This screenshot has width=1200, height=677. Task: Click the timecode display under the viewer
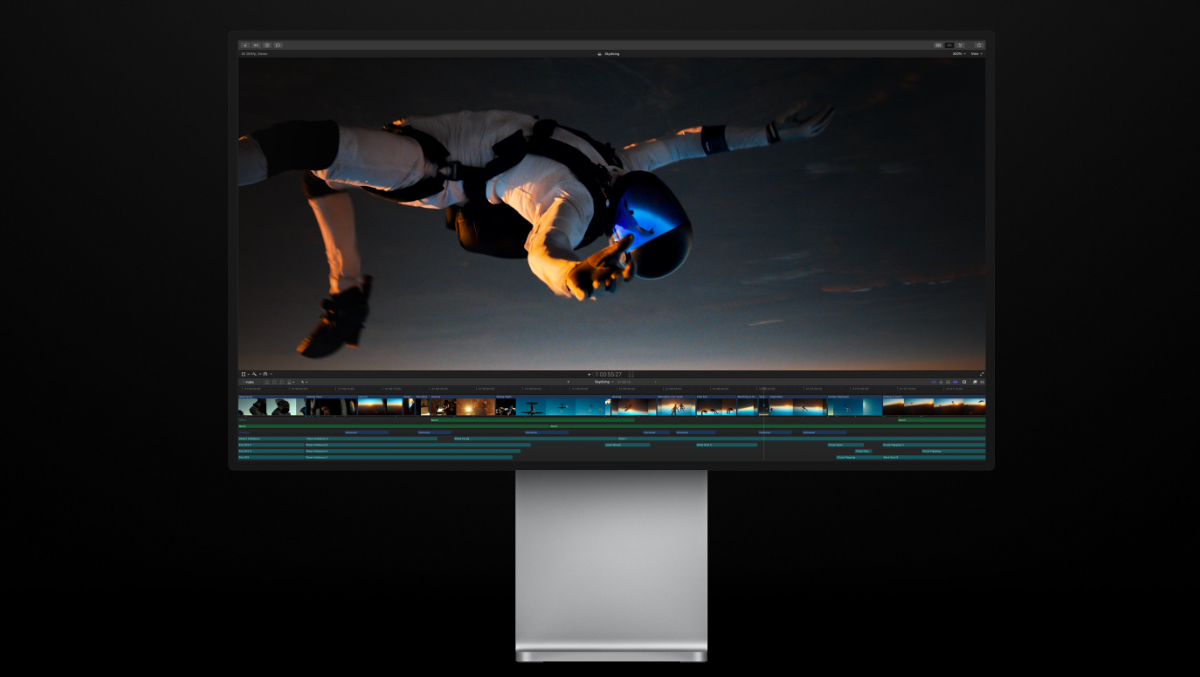(609, 374)
